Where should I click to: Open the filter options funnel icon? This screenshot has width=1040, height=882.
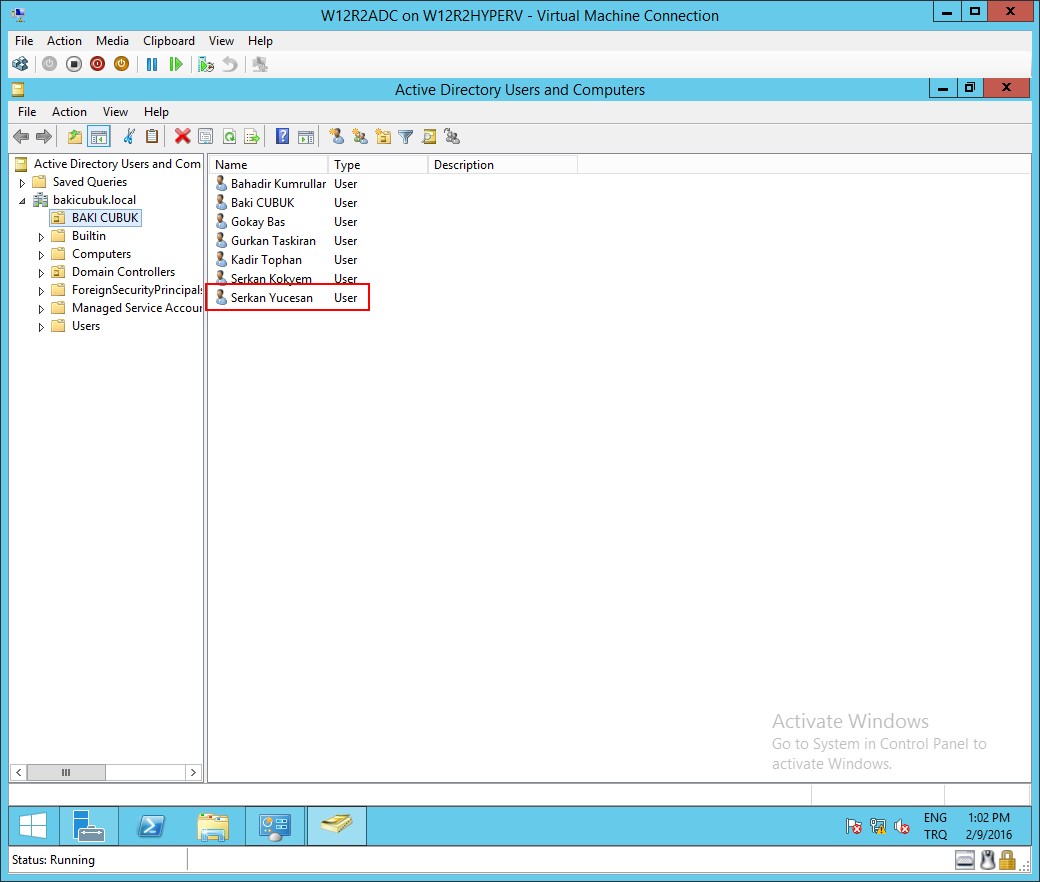pyautogui.click(x=406, y=137)
